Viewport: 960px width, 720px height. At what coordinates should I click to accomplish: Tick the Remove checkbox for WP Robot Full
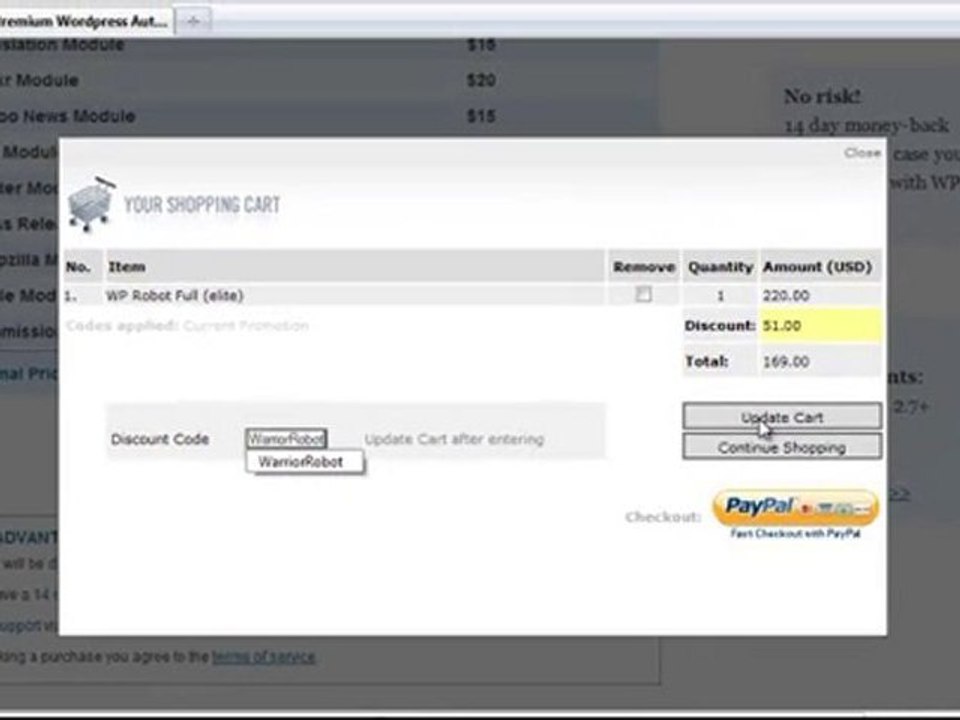[643, 294]
